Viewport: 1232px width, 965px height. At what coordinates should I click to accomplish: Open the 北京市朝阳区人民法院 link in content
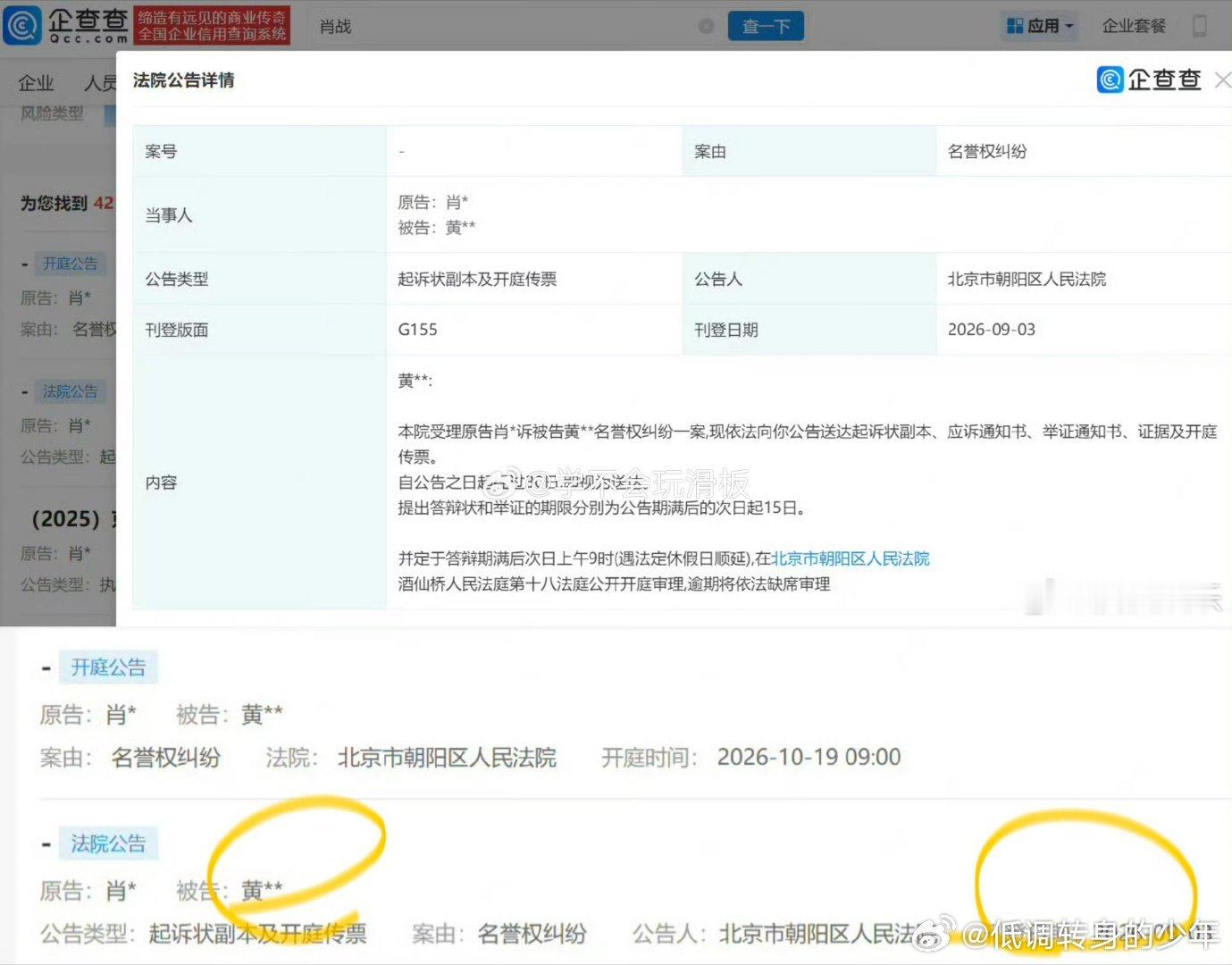coord(851,558)
